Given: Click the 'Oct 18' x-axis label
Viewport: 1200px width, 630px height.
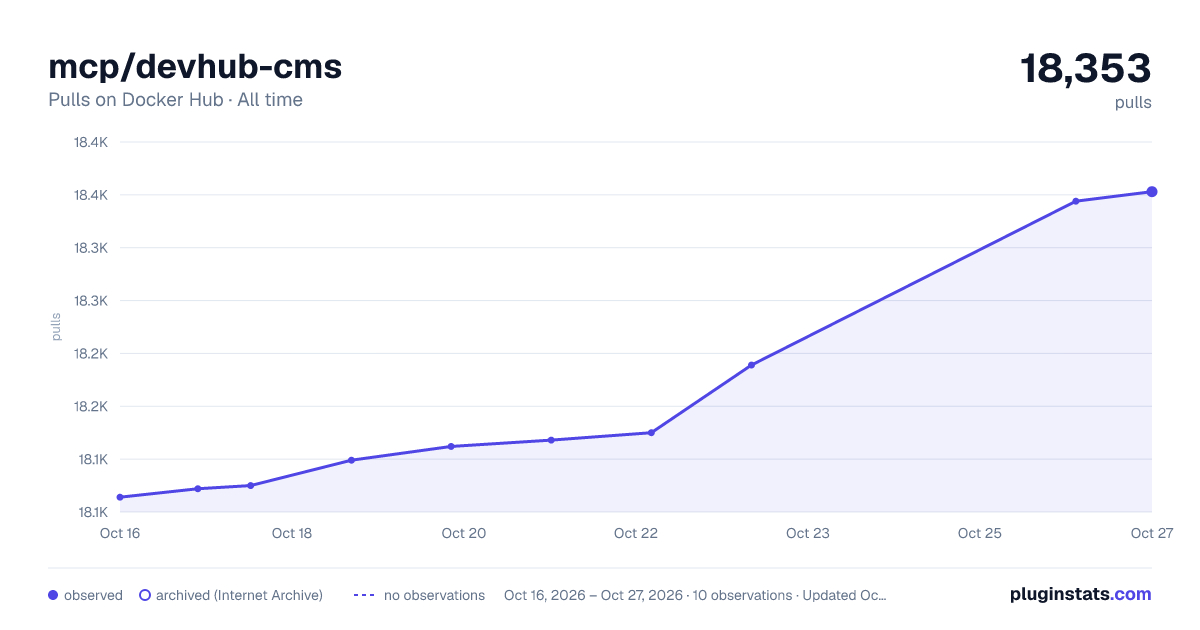Looking at the screenshot, I should (x=292, y=534).
